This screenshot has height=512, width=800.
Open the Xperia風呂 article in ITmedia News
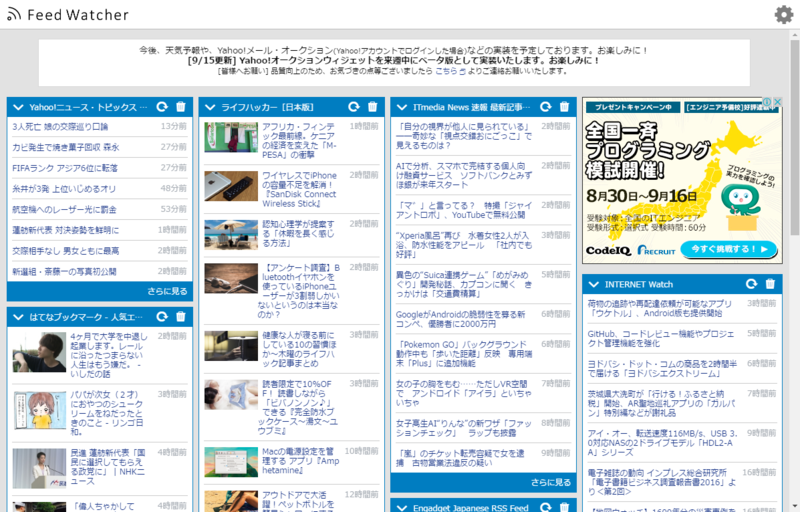(x=464, y=245)
